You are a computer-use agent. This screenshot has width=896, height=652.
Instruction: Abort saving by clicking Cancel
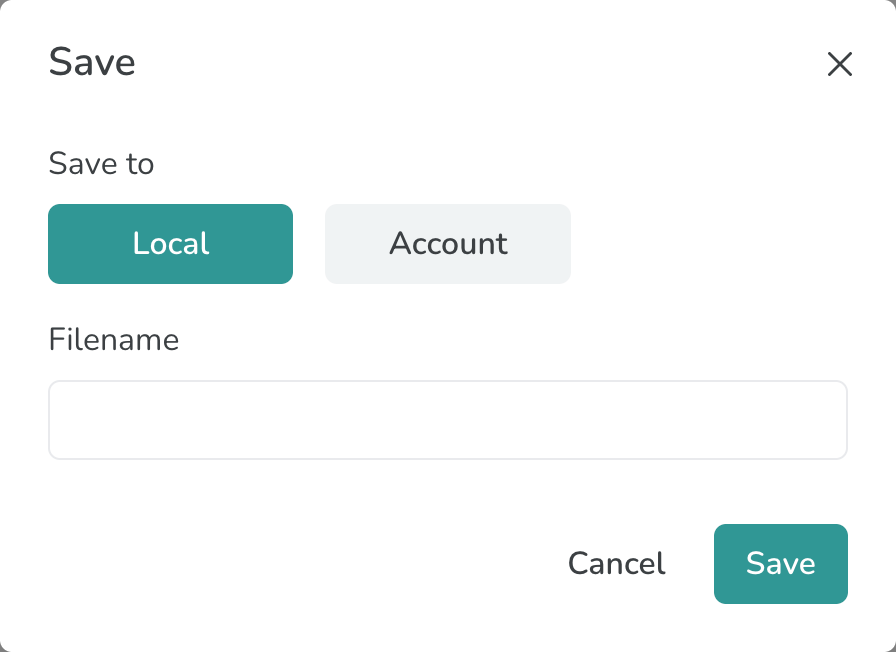[616, 564]
